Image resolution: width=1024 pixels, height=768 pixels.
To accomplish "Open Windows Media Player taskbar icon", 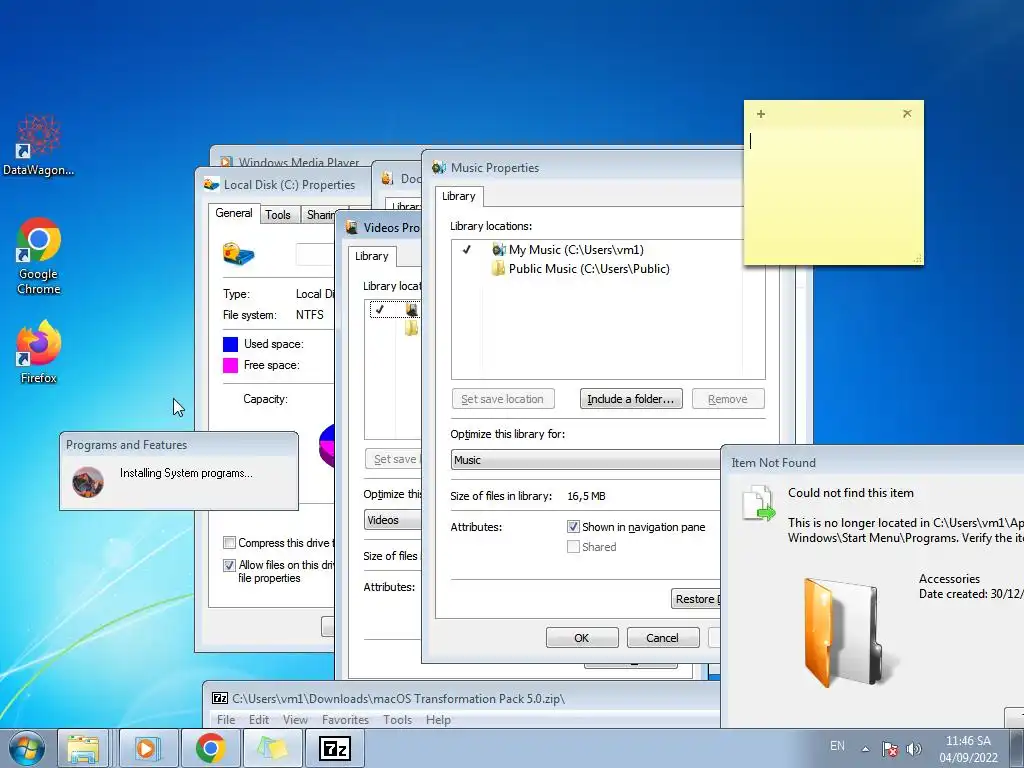I will 148,748.
